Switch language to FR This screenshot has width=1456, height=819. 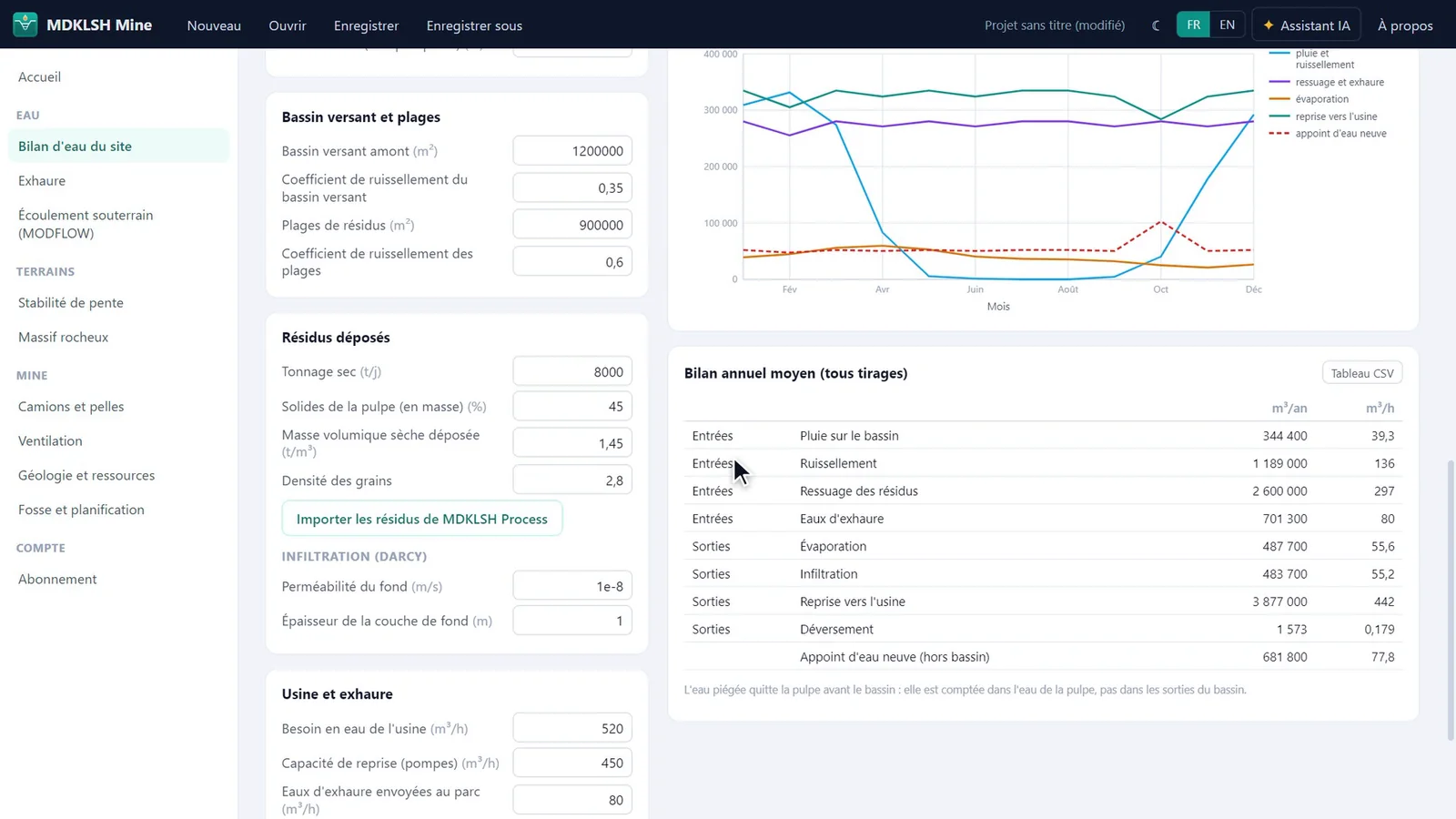tap(1193, 25)
